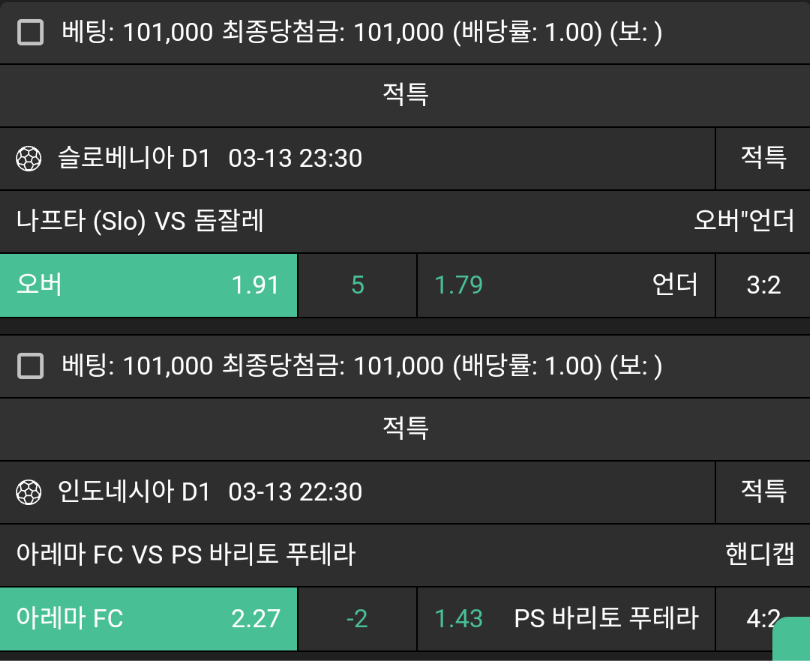Click the over/under line value 5
This screenshot has height=661, width=810.
357,285
